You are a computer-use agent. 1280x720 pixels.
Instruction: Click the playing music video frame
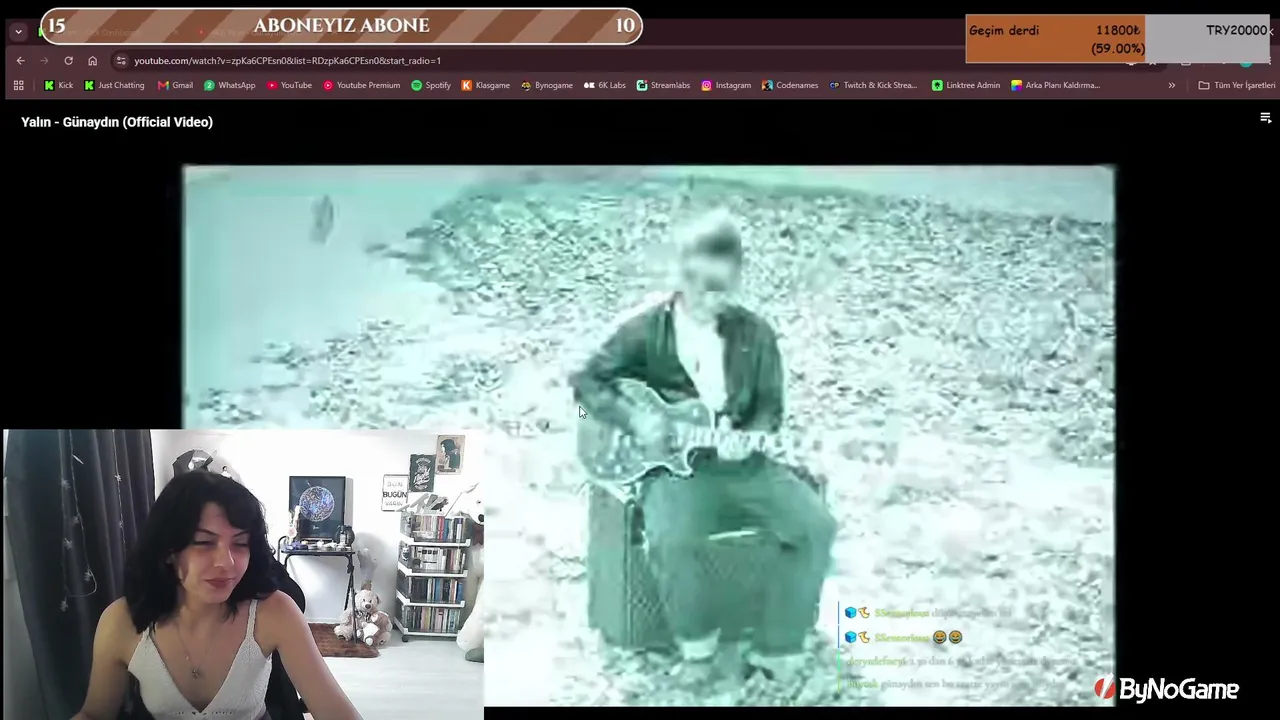pyautogui.click(x=648, y=435)
